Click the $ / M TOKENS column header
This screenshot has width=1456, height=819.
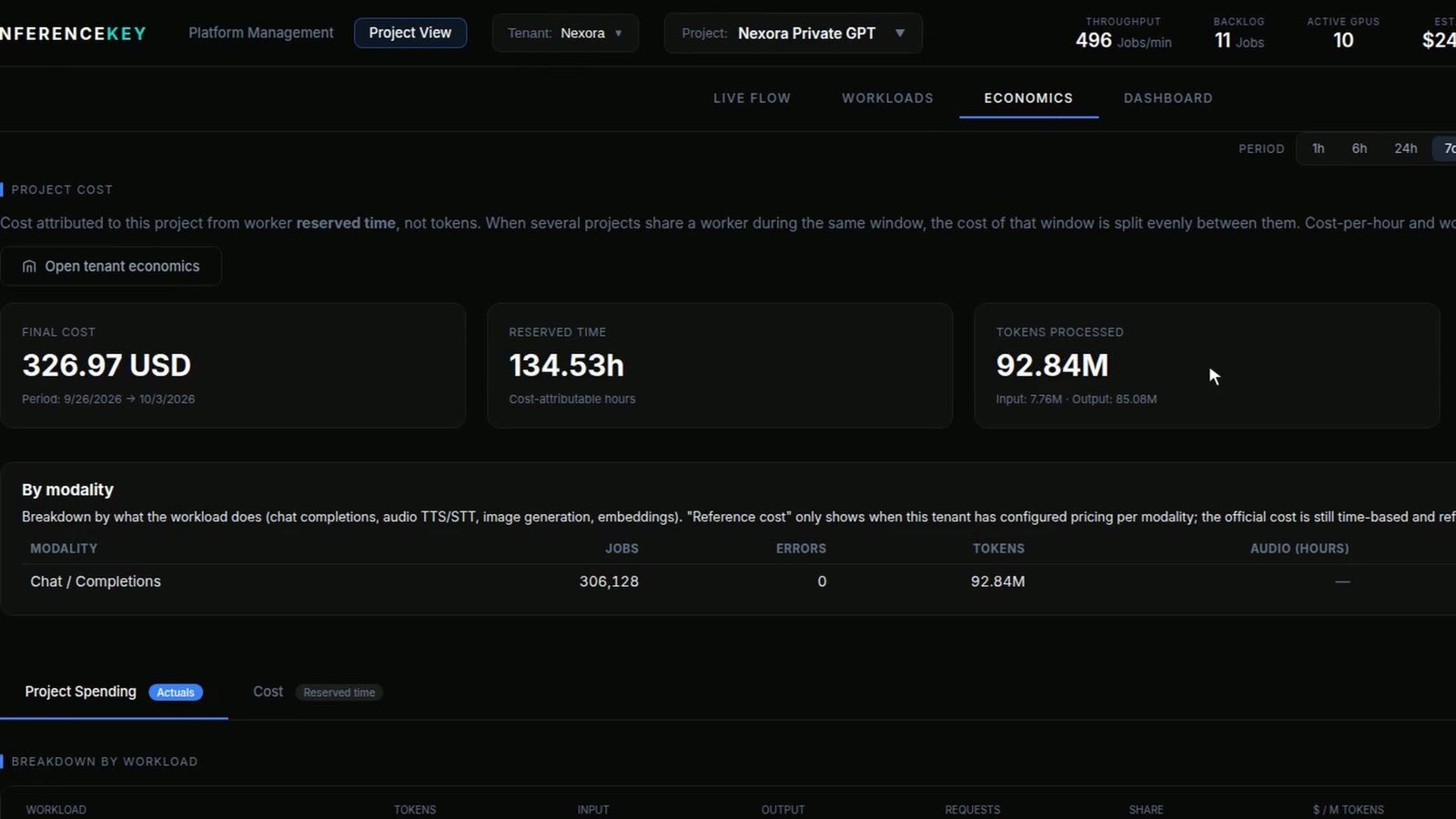pos(1348,810)
